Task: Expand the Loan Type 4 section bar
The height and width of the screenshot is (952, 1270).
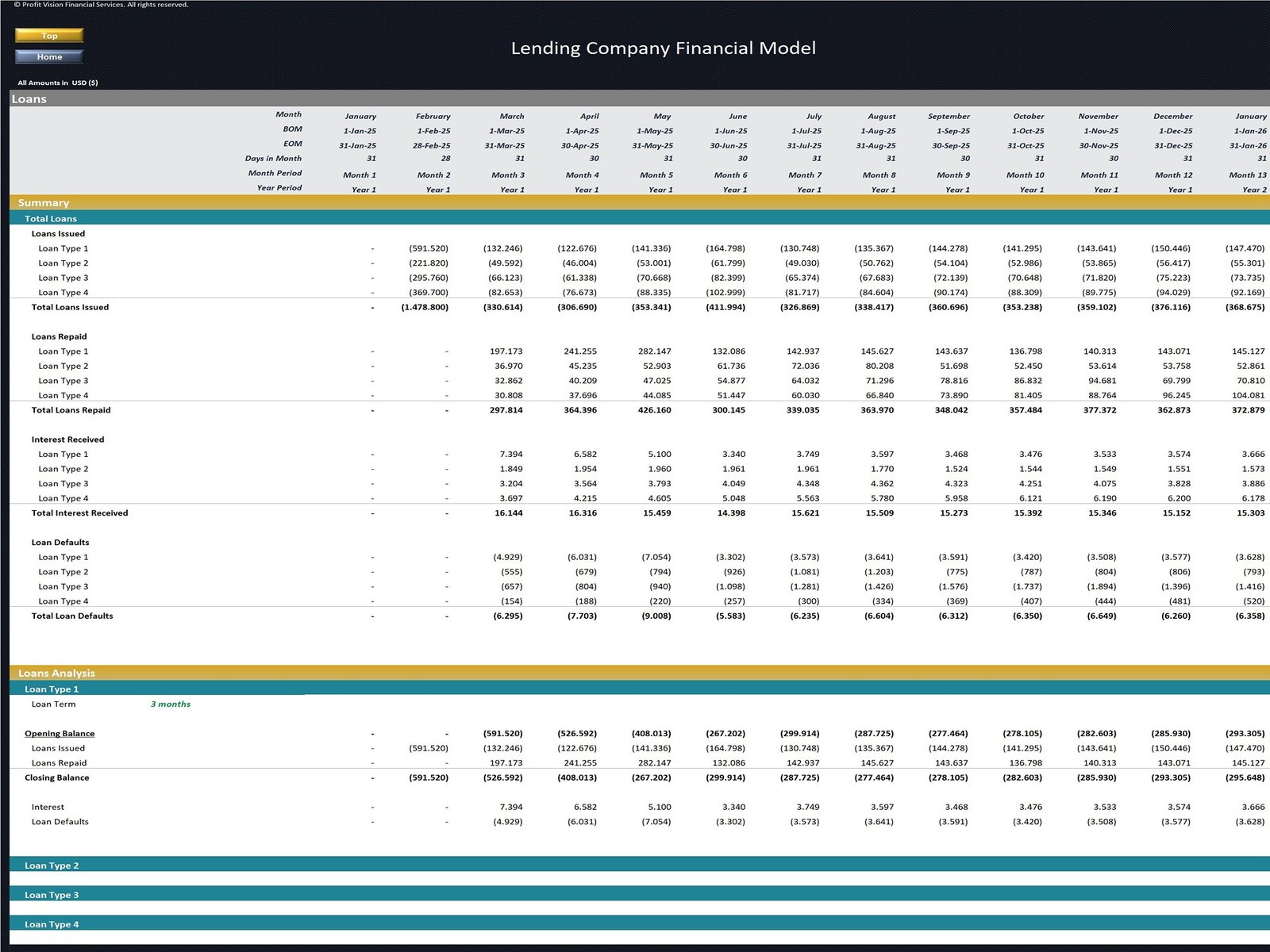Action: 52,924
